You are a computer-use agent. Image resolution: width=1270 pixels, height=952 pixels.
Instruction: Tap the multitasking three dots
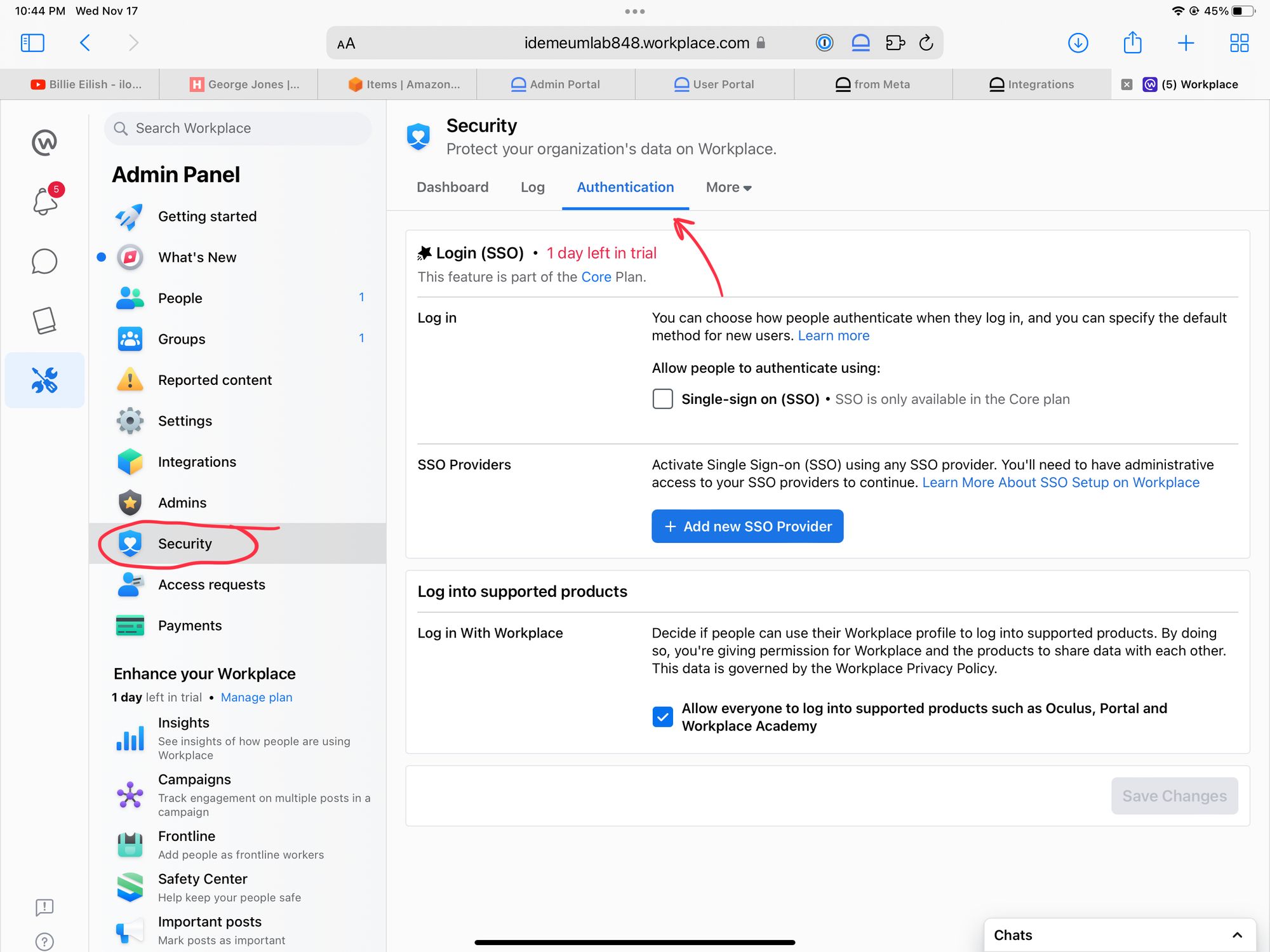click(635, 11)
